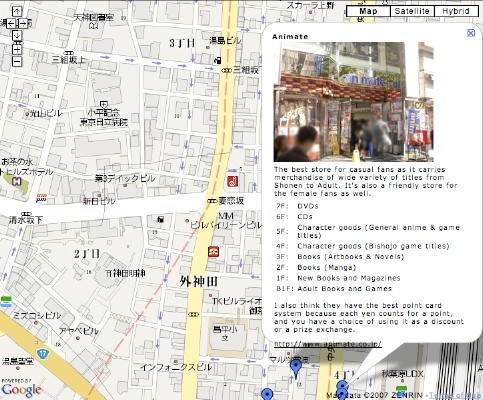Click the '6F: CDs' floor entry

294,217
